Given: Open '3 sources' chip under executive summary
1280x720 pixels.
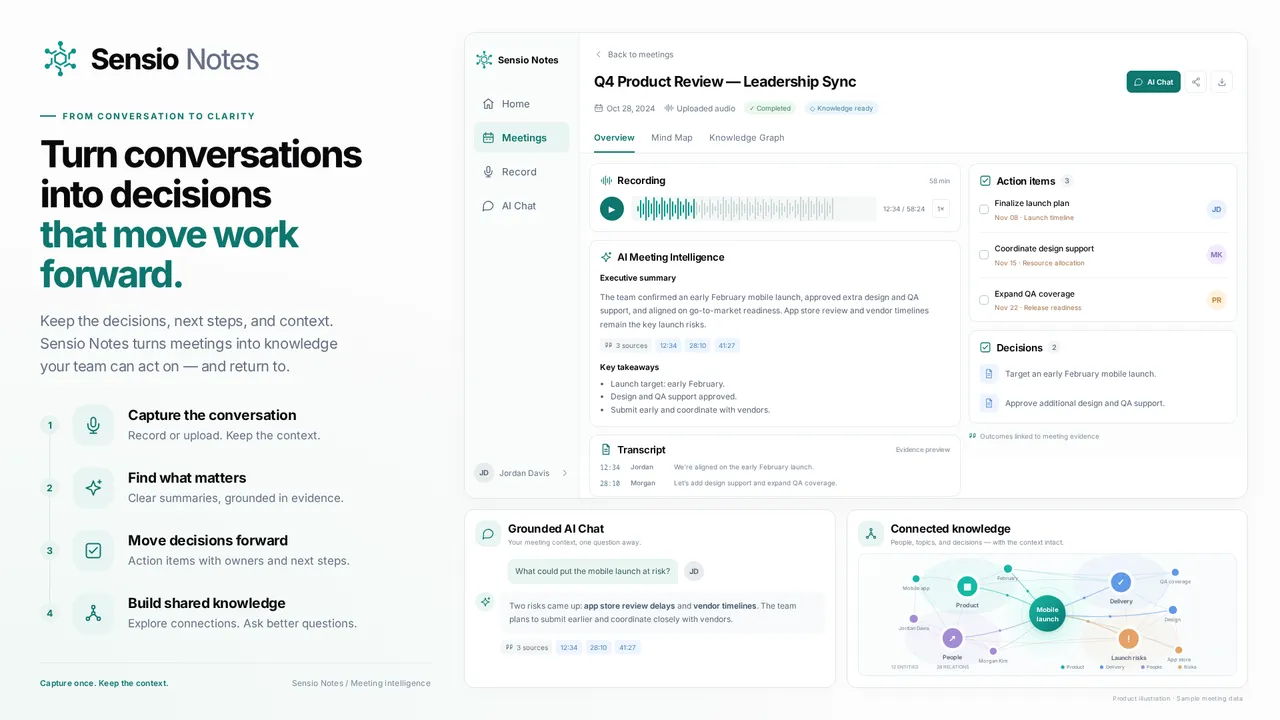Looking at the screenshot, I should point(626,346).
